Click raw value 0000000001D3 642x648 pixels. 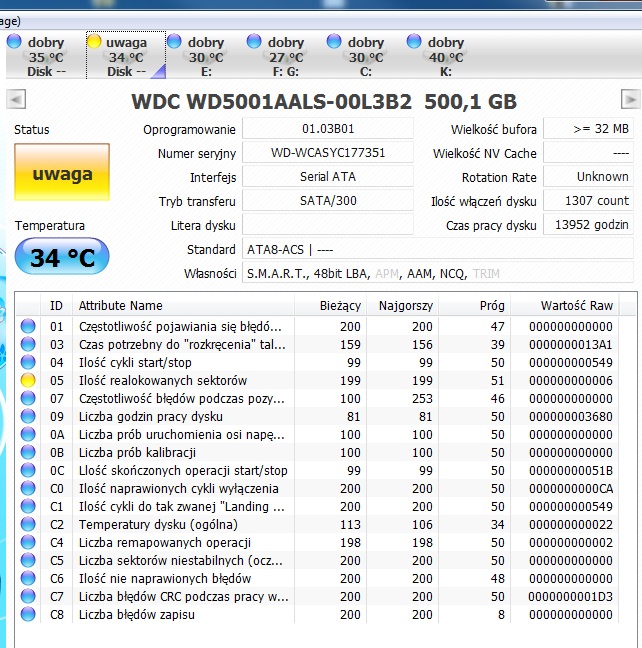570,596
